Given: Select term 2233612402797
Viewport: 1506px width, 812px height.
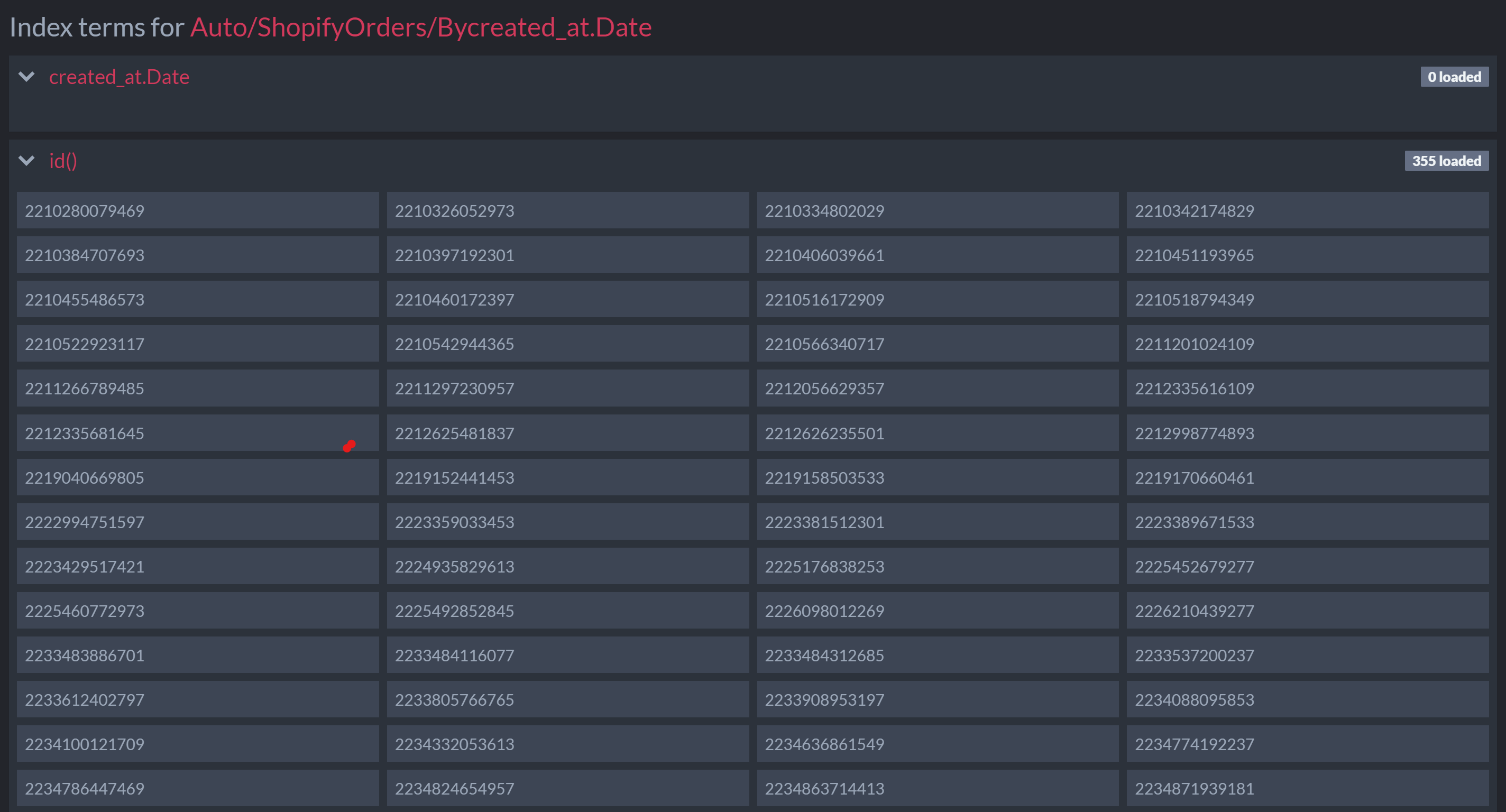Looking at the screenshot, I should (x=198, y=700).
